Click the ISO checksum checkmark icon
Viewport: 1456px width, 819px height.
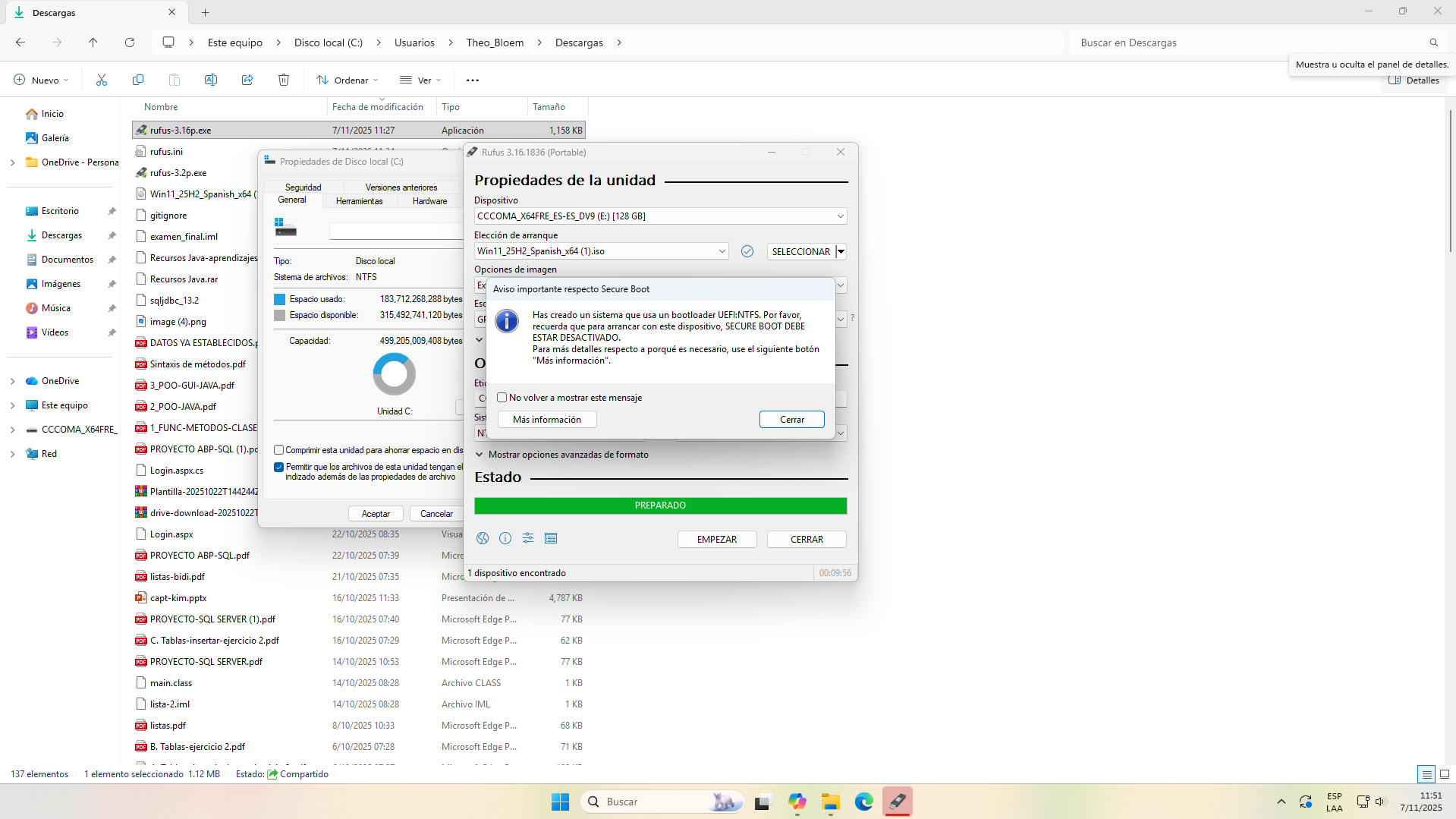pyautogui.click(x=747, y=251)
